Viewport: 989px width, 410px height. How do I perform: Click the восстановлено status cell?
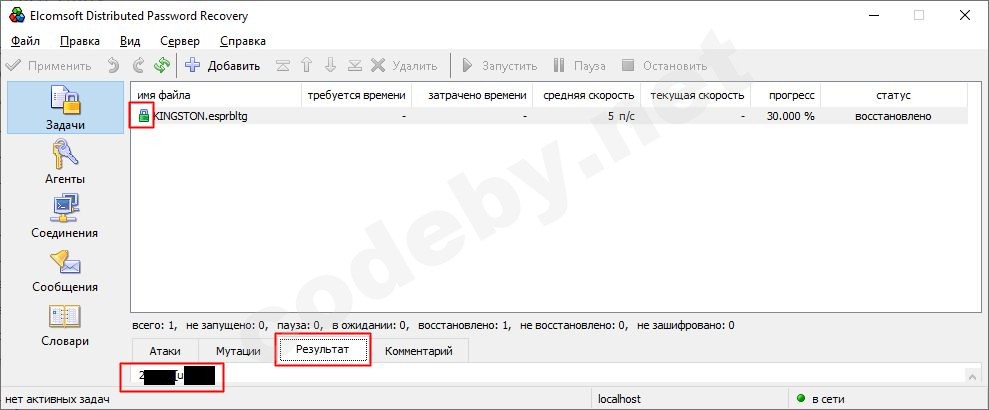click(x=893, y=116)
